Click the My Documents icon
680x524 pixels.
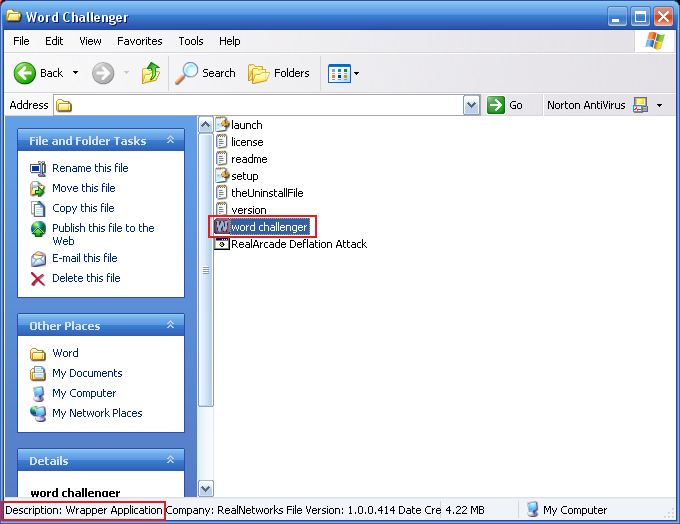click(38, 373)
